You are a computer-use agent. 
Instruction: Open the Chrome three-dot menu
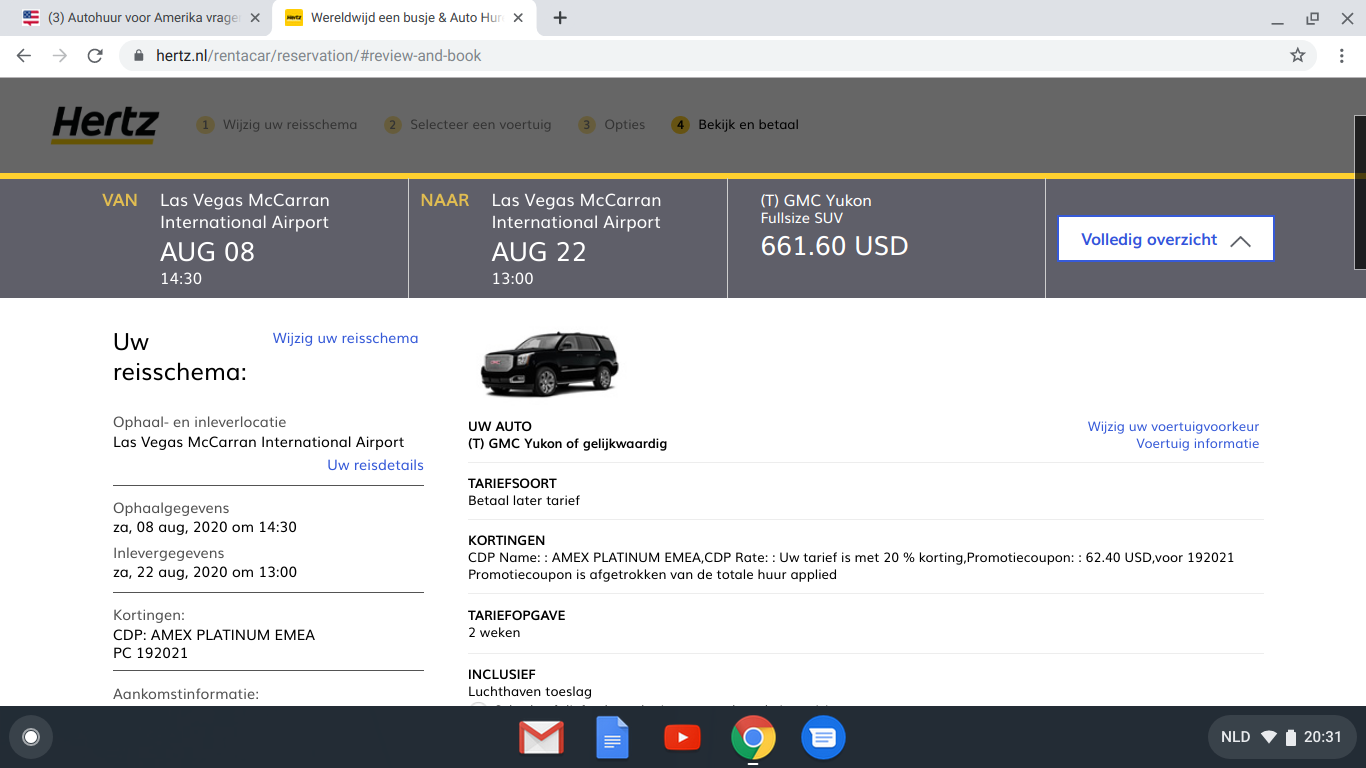[1342, 56]
